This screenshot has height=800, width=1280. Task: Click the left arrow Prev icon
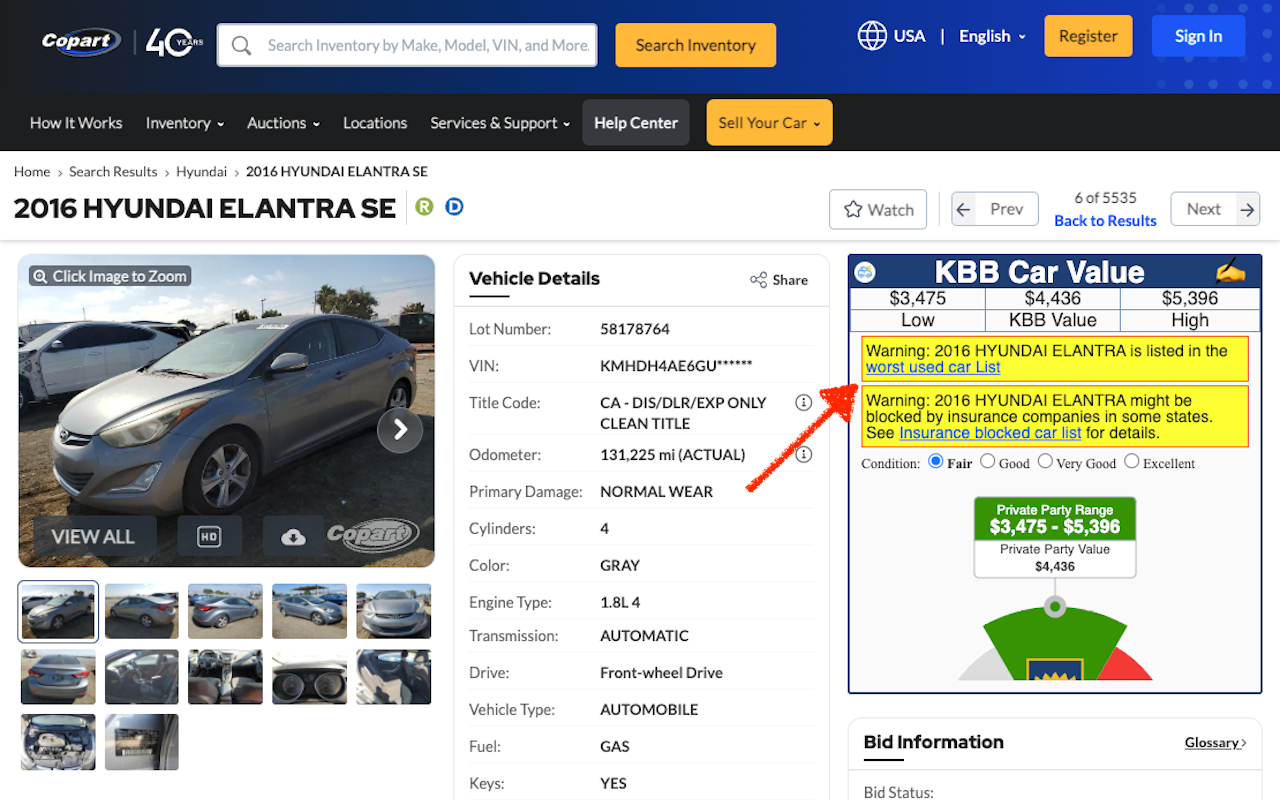pos(964,209)
